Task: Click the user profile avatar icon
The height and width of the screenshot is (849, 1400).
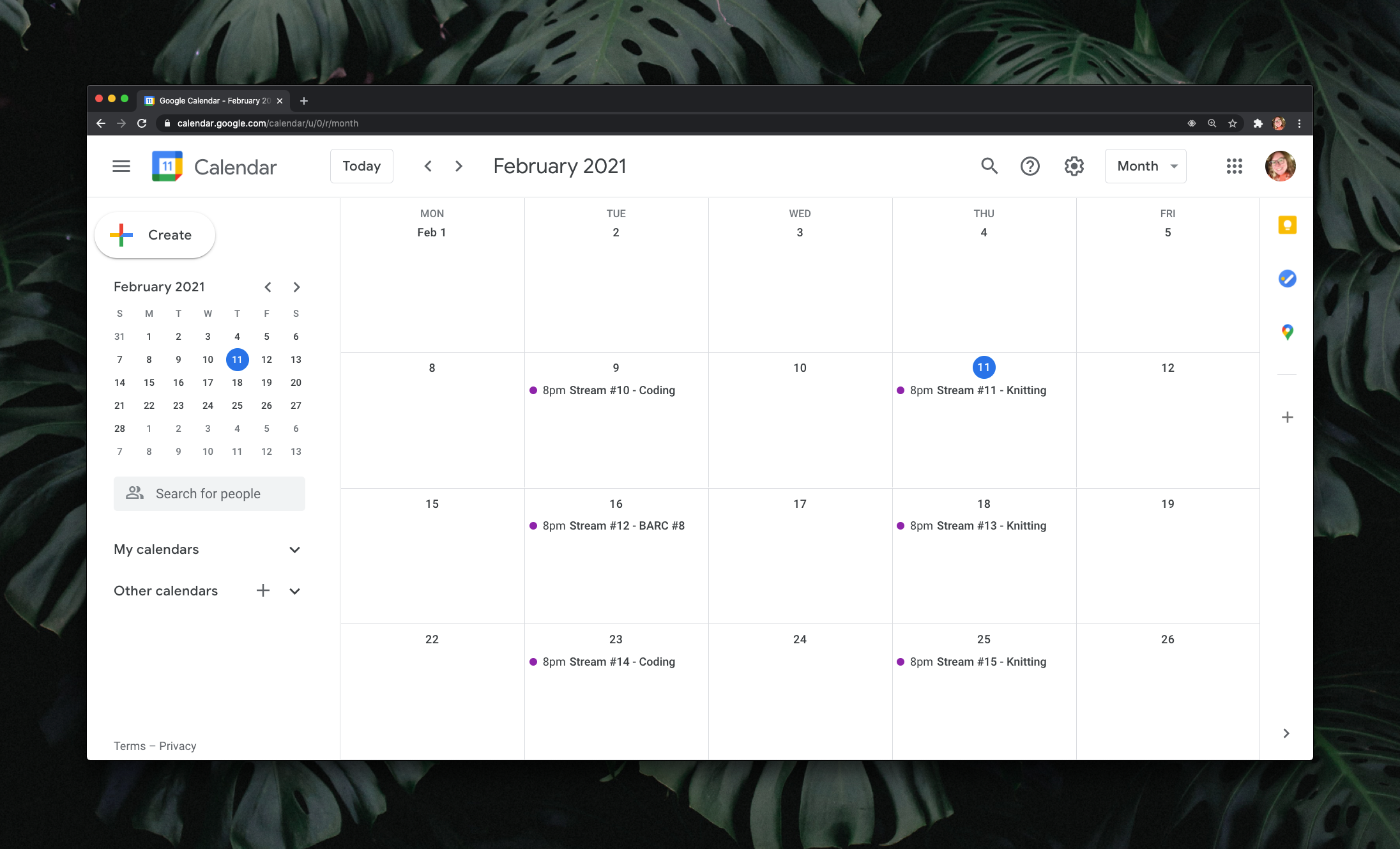Action: point(1280,166)
